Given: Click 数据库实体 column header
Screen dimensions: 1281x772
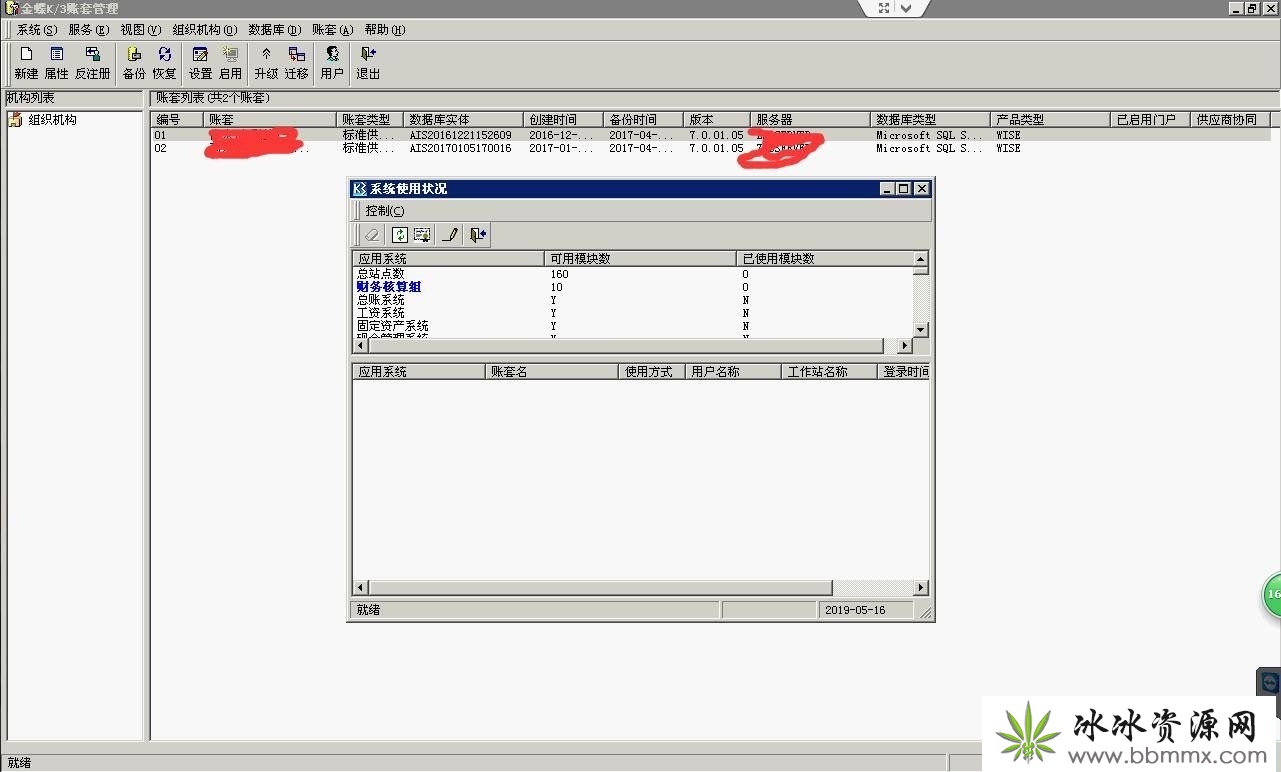Looking at the screenshot, I should (464, 119).
